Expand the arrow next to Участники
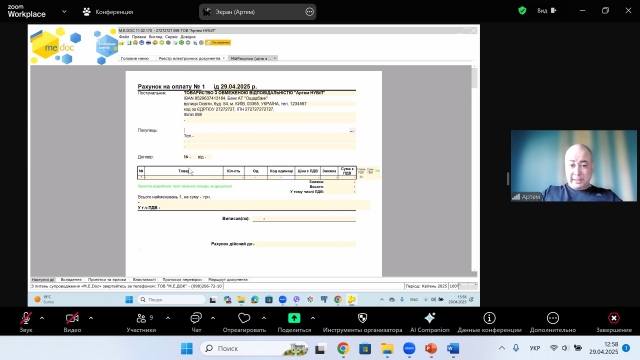The height and width of the screenshot is (360, 640). (x=168, y=318)
